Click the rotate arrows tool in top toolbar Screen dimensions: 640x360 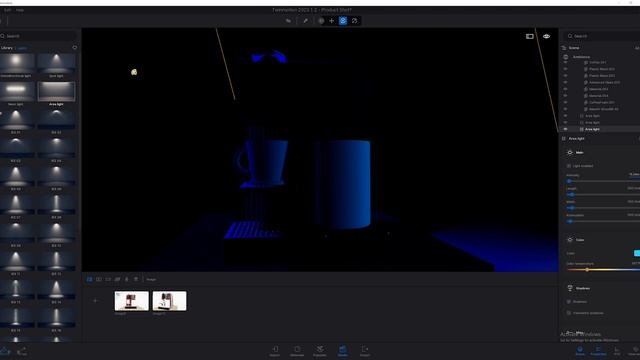(x=354, y=21)
